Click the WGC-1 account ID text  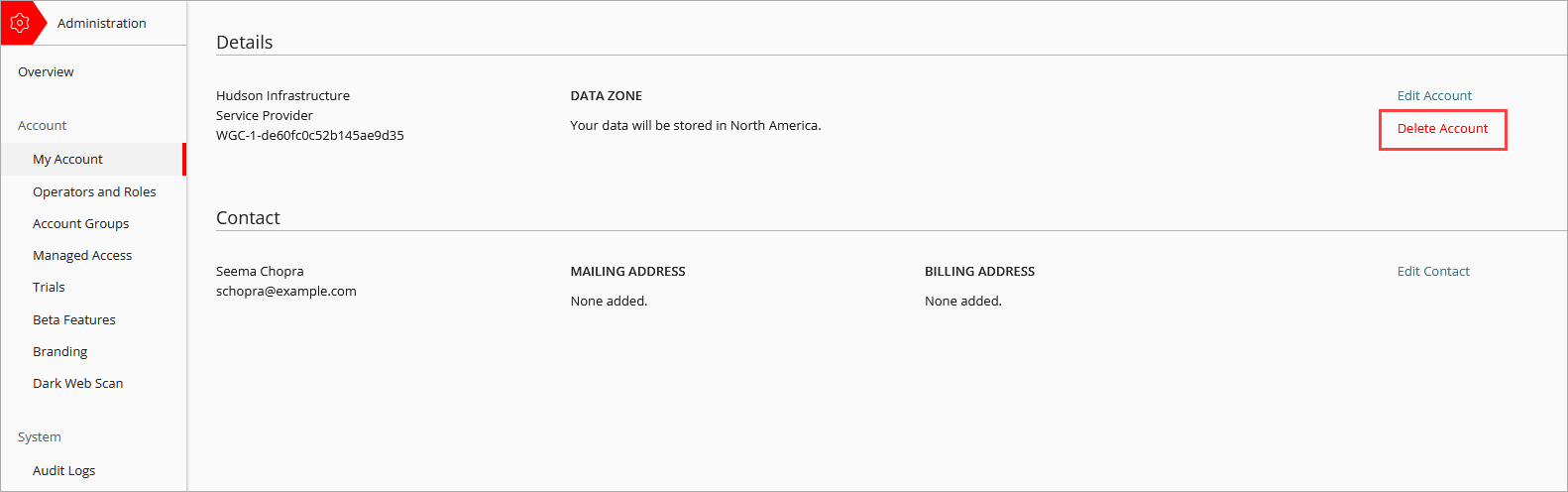[309, 136]
